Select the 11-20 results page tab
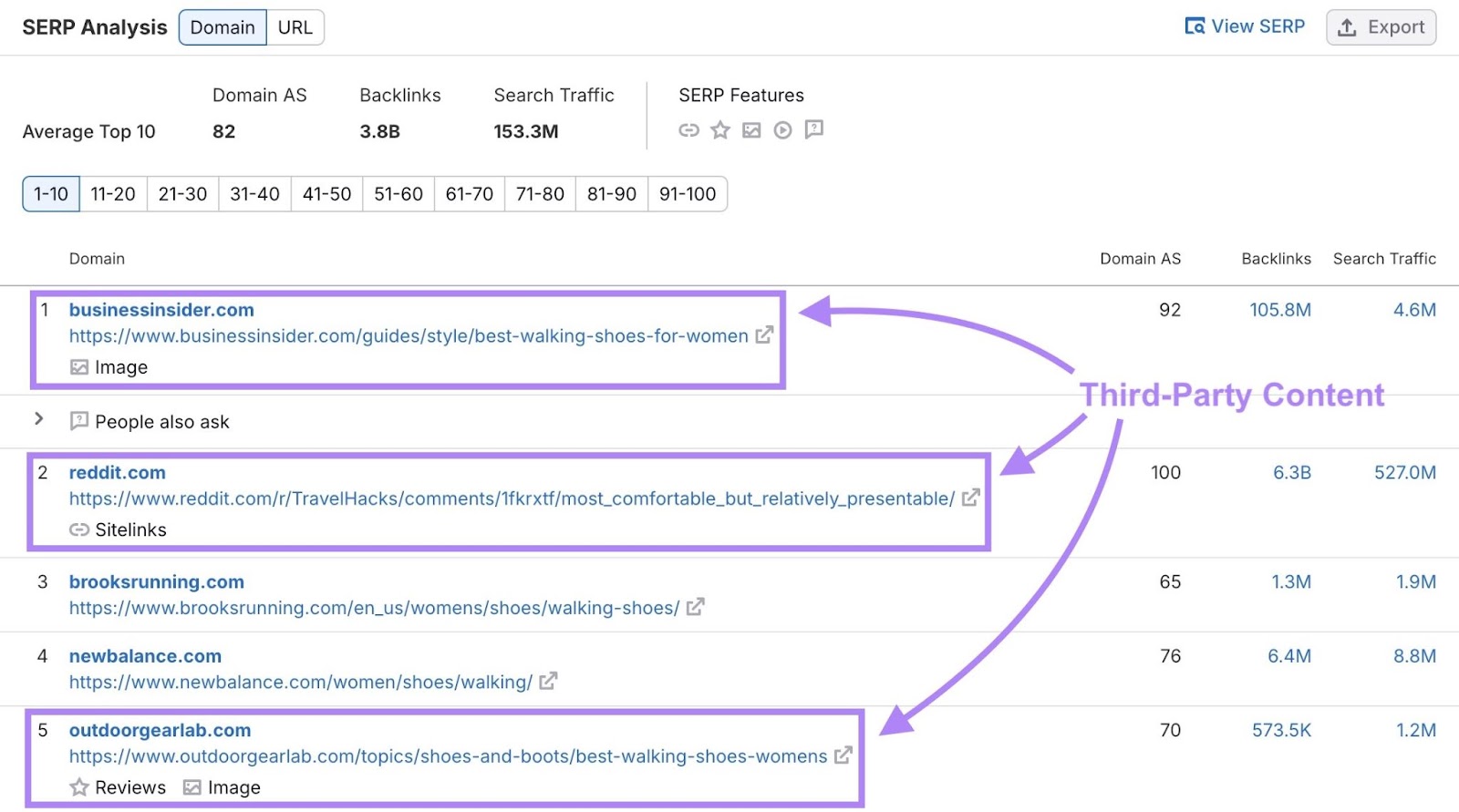Image resolution: width=1459 pixels, height=812 pixels. pos(113,194)
